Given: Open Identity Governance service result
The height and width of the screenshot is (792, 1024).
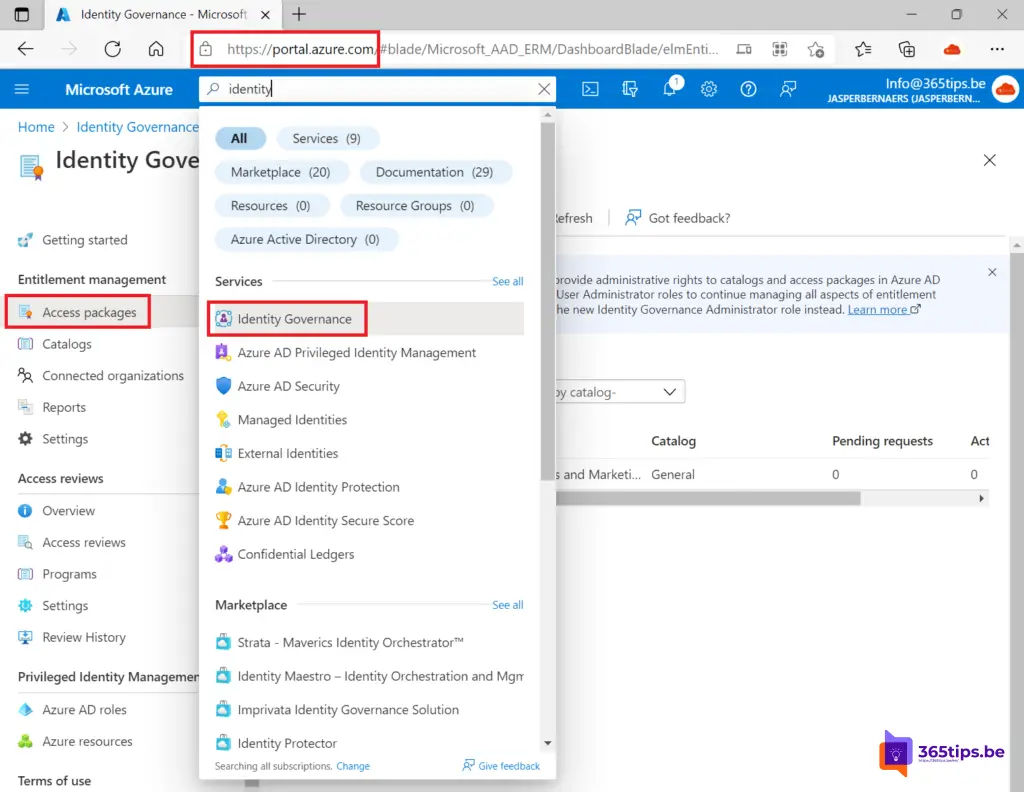Looking at the screenshot, I should point(369,319).
